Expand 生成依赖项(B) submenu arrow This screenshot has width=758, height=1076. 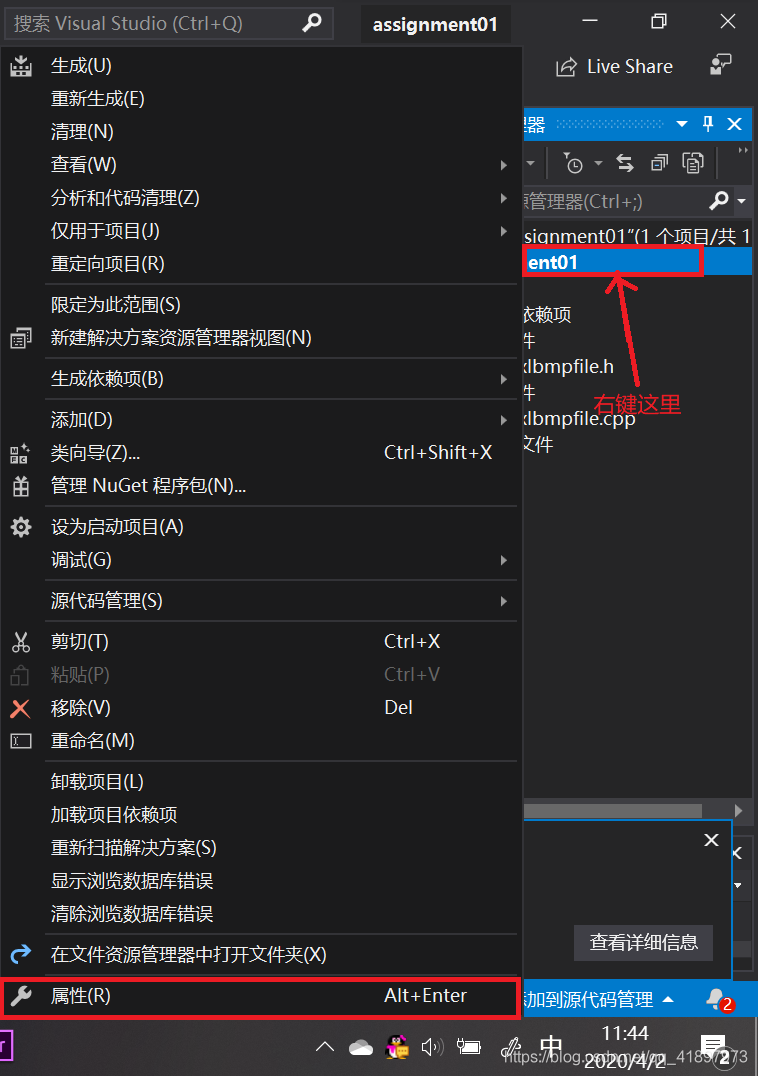coord(504,379)
